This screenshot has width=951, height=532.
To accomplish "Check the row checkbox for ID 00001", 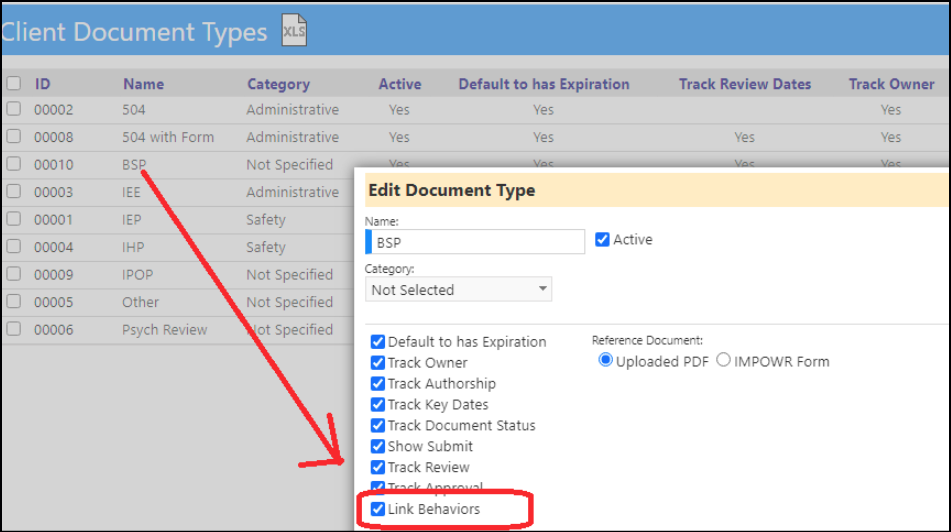I will click(x=13, y=218).
